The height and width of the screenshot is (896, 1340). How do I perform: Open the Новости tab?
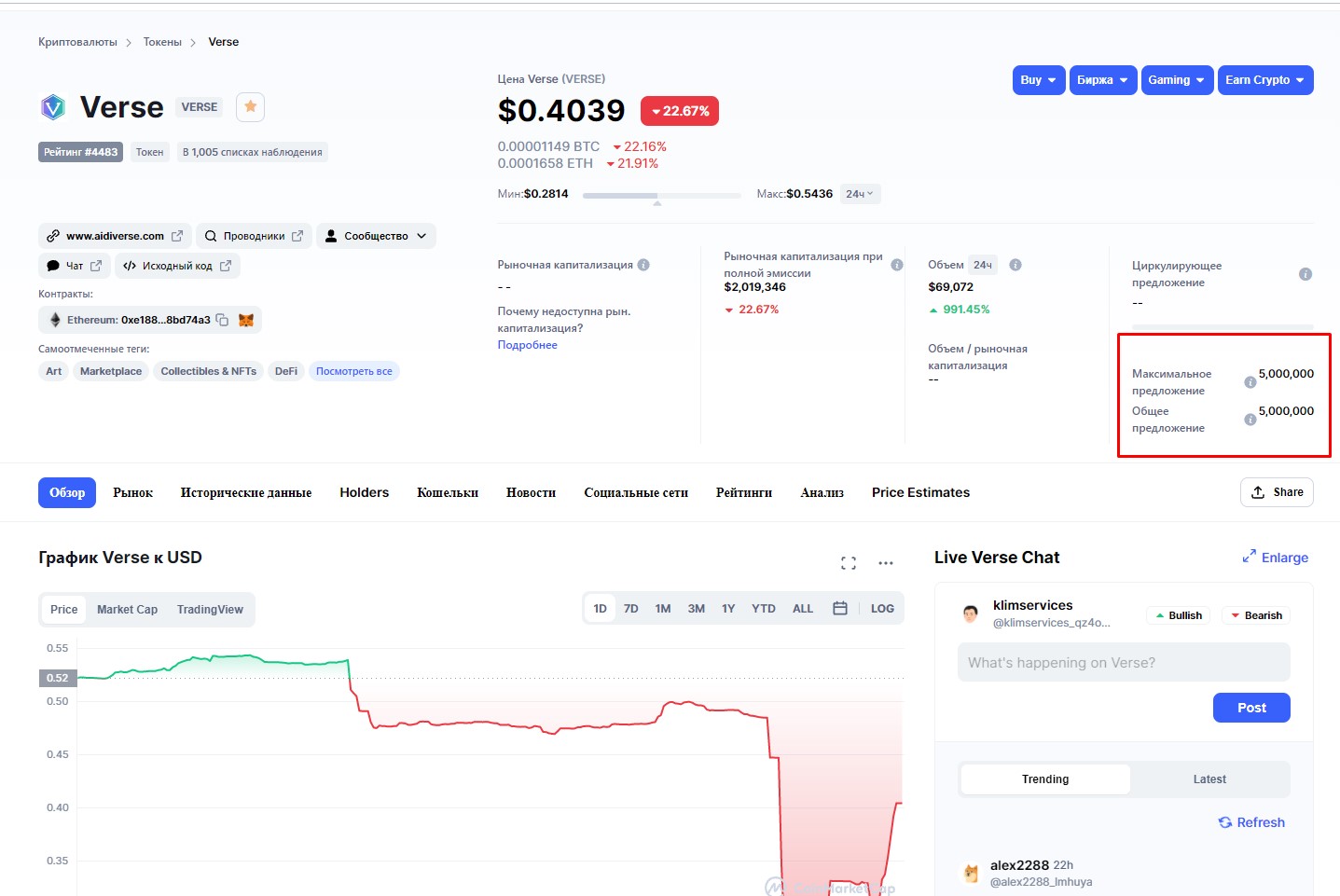point(531,492)
